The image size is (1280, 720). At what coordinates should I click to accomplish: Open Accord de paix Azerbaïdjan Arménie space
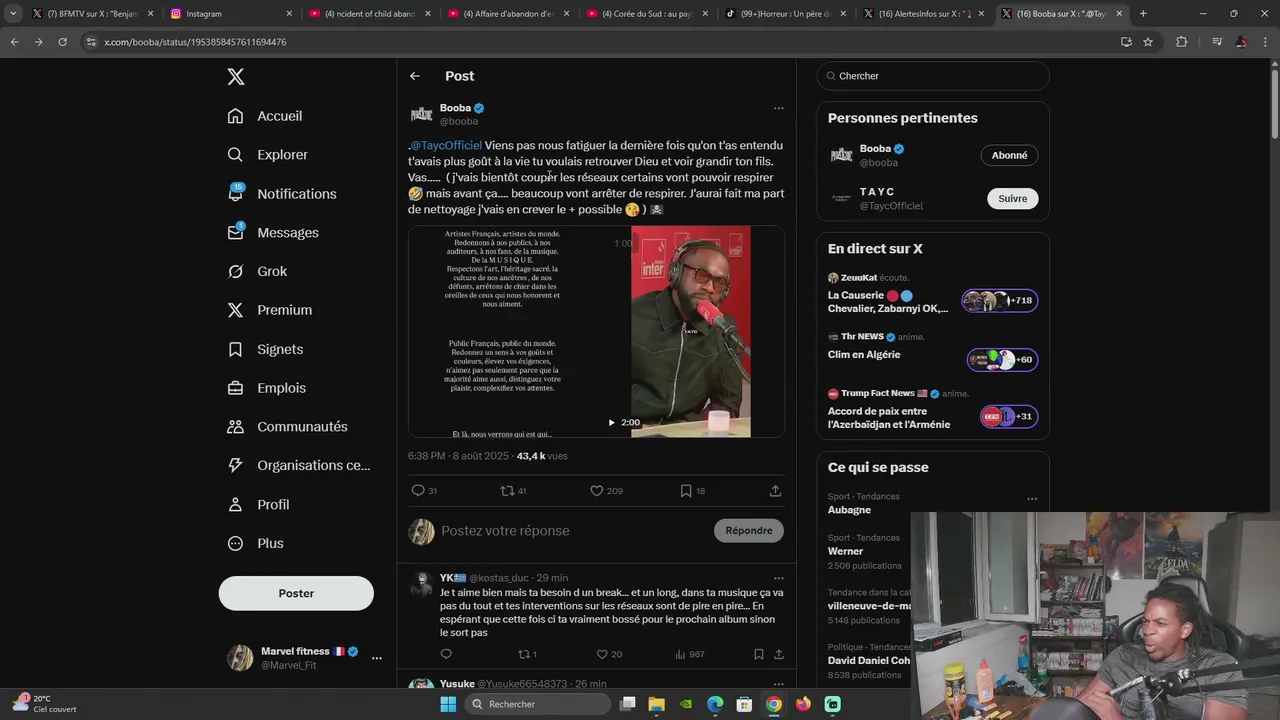[x=933, y=408]
